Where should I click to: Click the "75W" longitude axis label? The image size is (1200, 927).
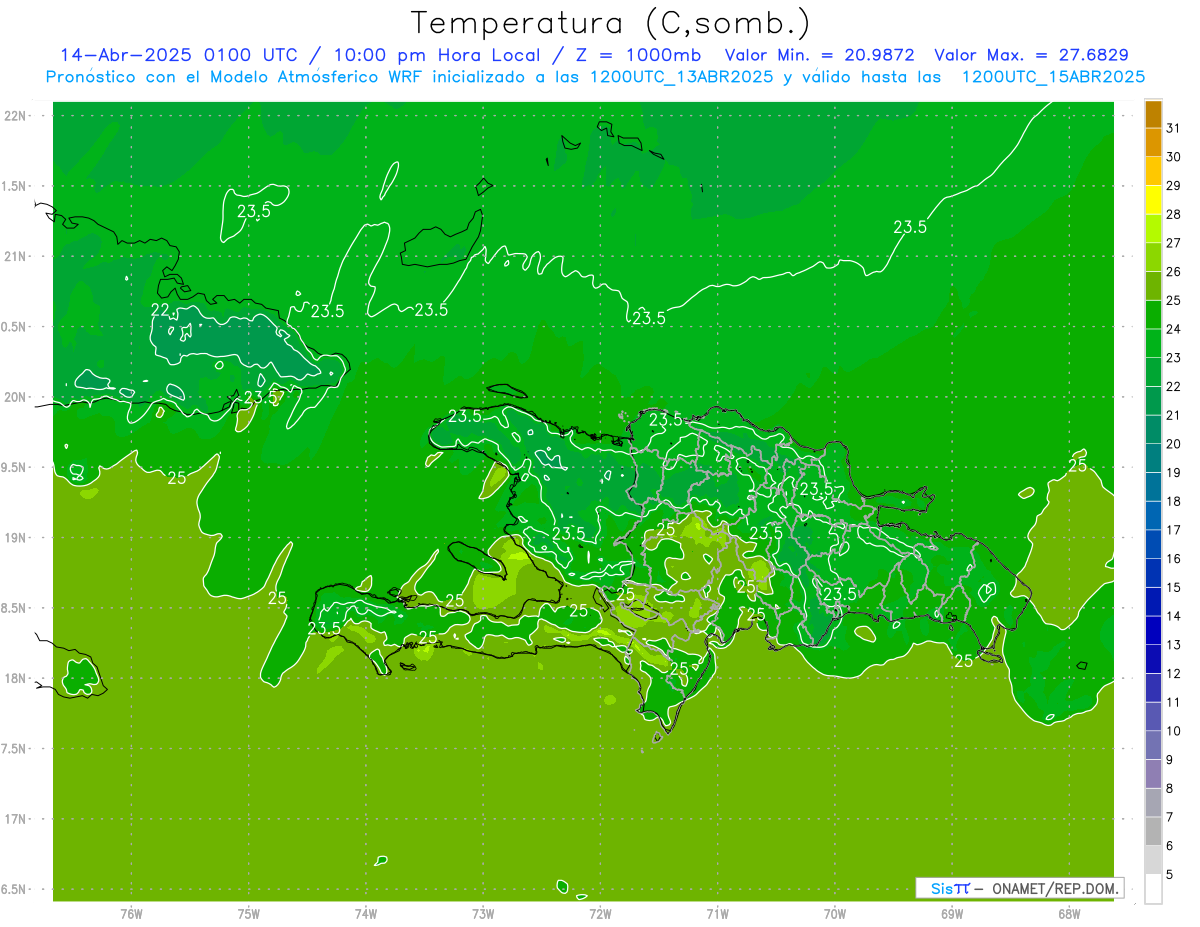coord(249,913)
